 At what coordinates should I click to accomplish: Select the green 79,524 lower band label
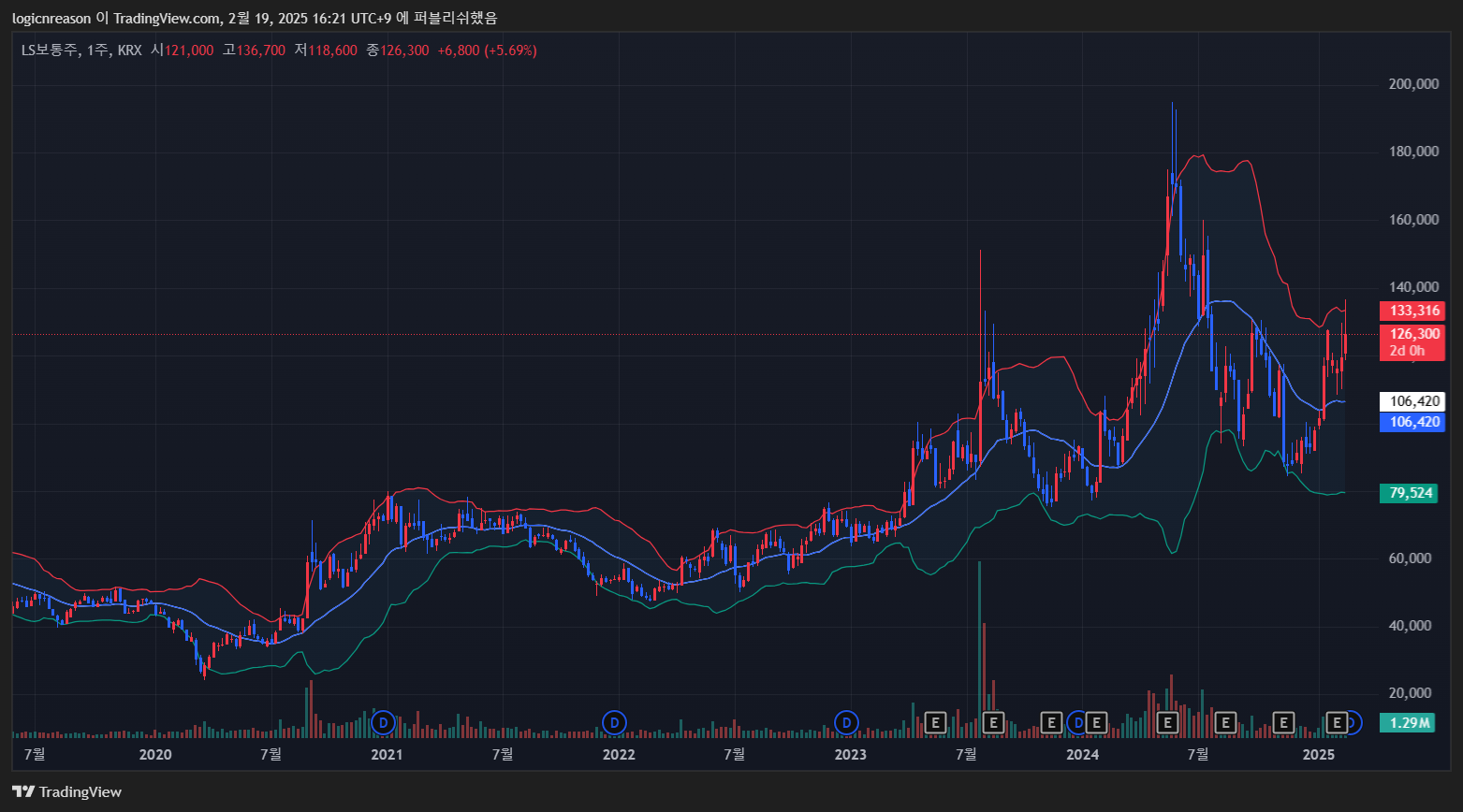pos(1408,493)
